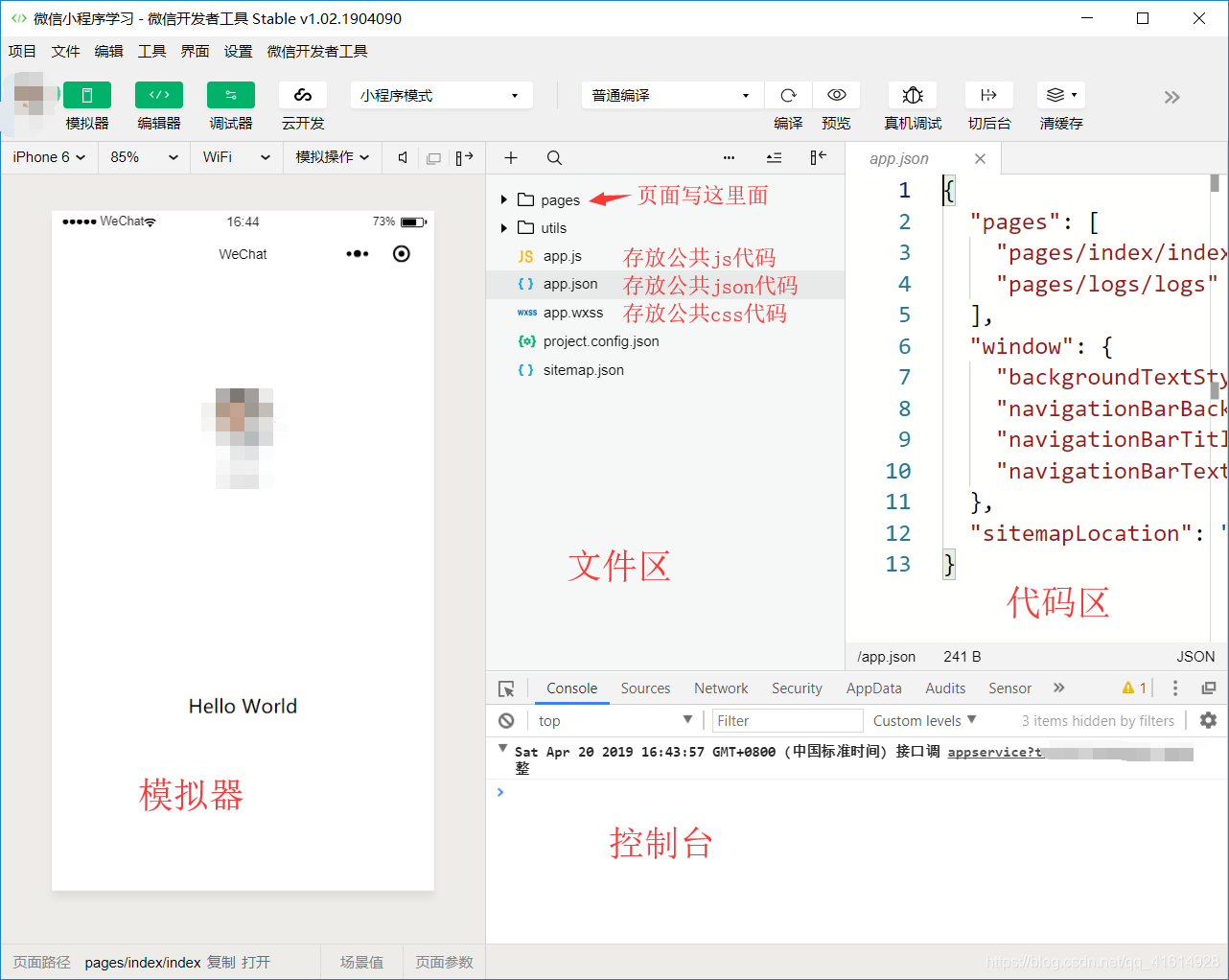Expand the toolbar overflow double-chevron
The height and width of the screenshot is (980, 1229).
(x=1171, y=97)
